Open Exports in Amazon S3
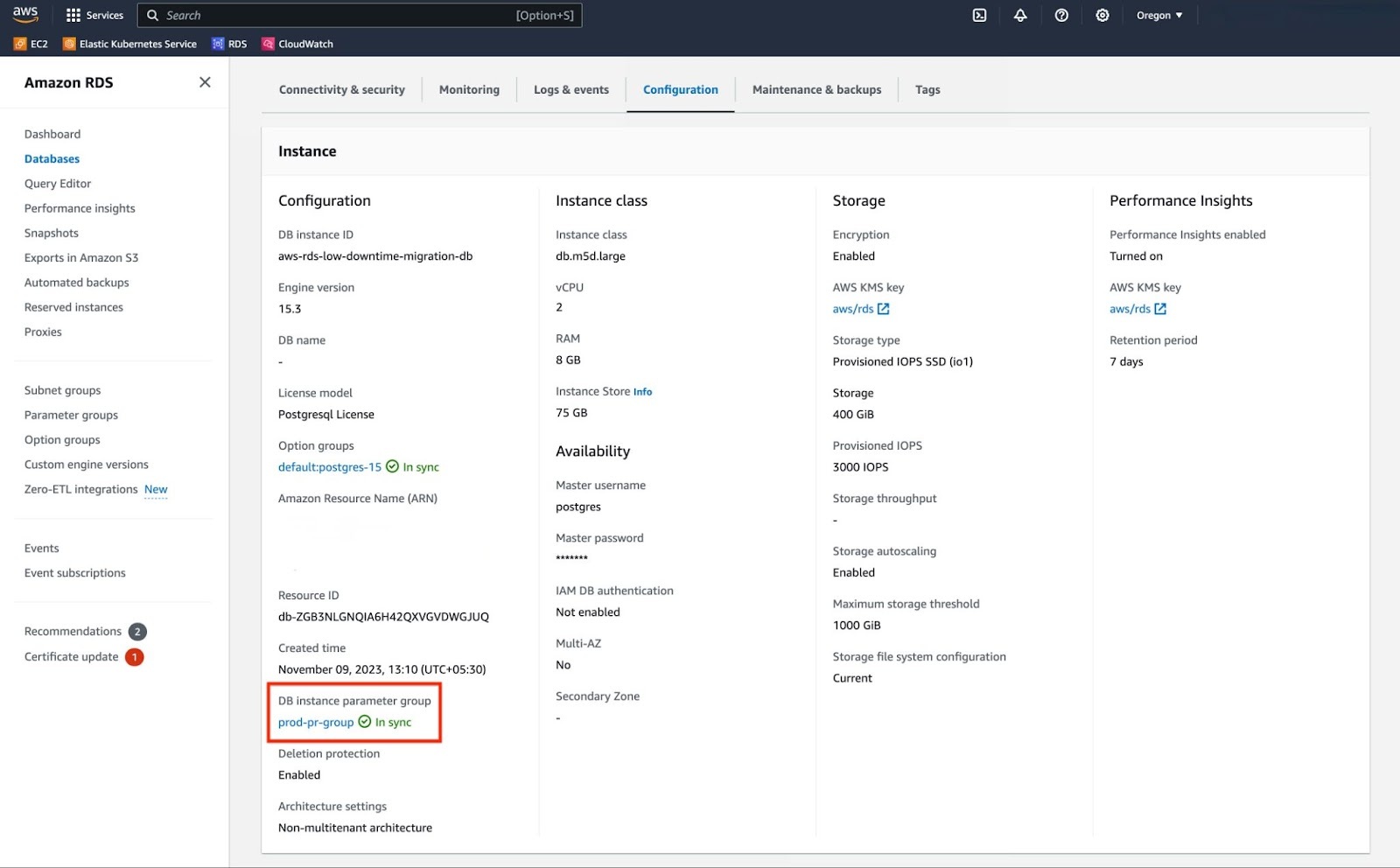This screenshot has height=868, width=1400. pyautogui.click(x=81, y=257)
